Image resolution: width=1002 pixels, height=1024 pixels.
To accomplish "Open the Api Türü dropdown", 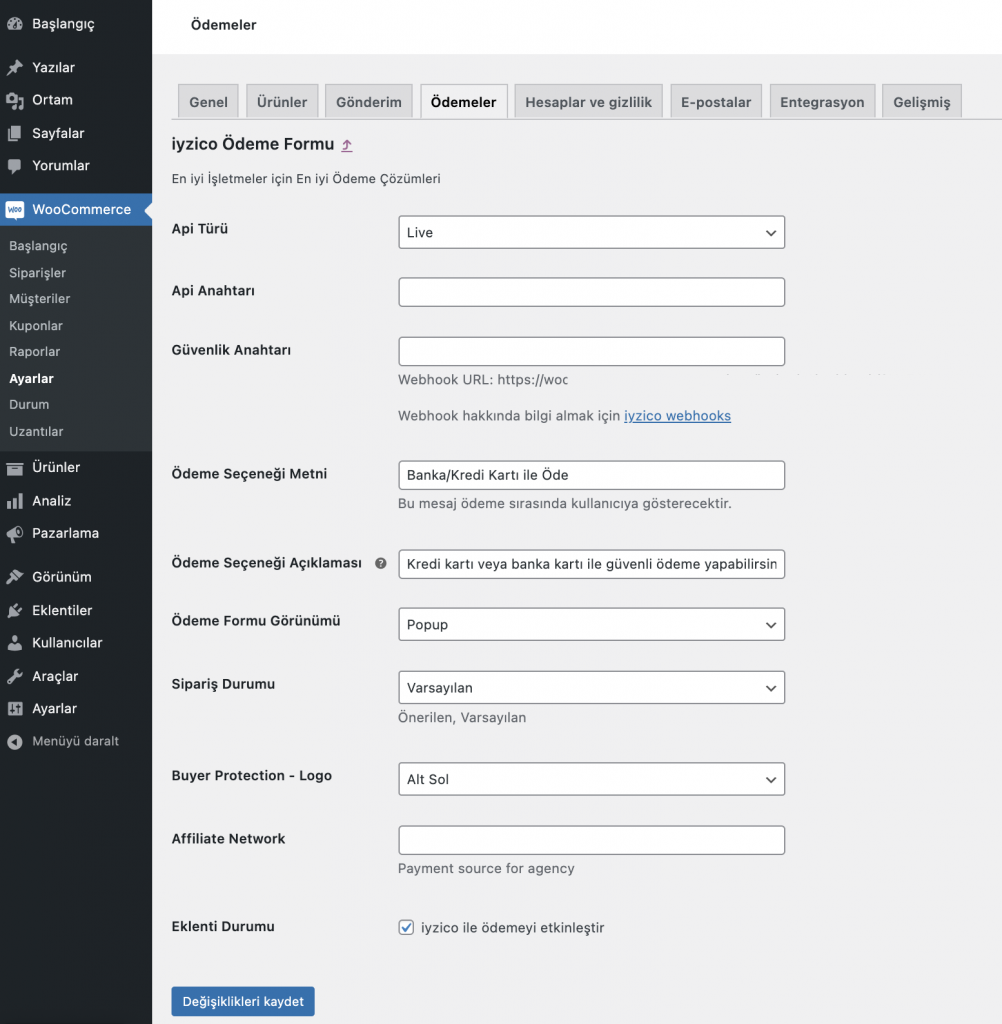I will click(x=591, y=232).
